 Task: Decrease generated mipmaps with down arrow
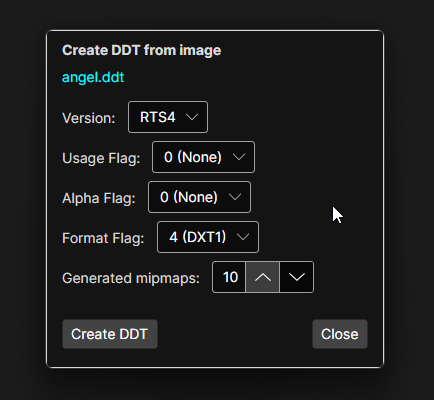click(297, 277)
